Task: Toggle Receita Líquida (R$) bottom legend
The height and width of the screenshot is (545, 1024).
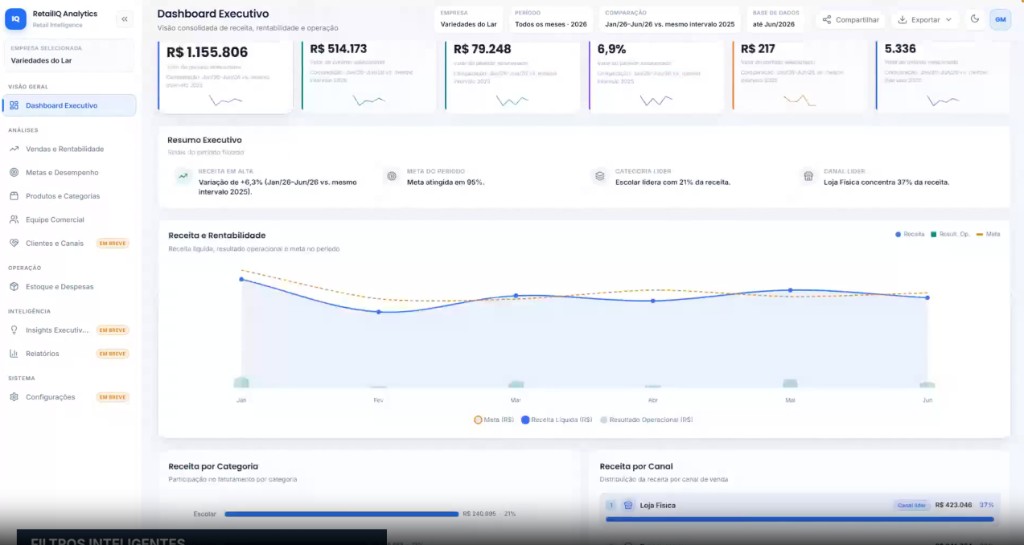Action: click(556, 420)
